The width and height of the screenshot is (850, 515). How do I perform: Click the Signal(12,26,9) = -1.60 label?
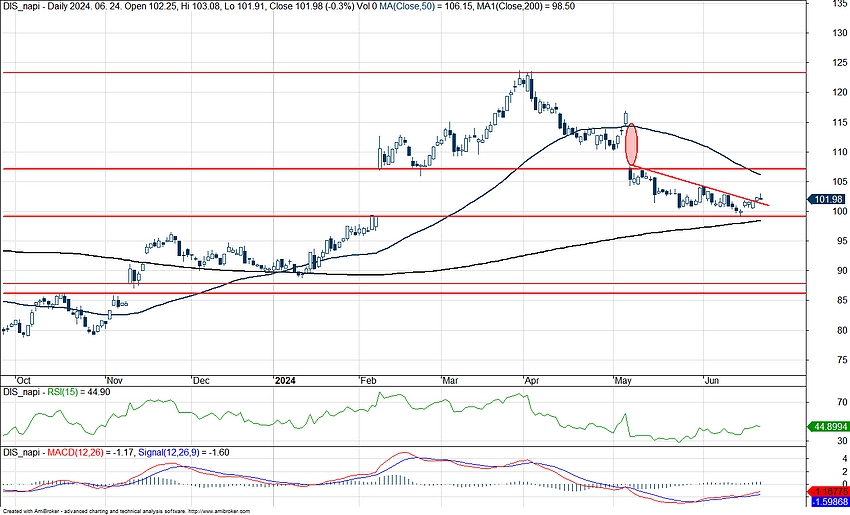[x=184, y=452]
